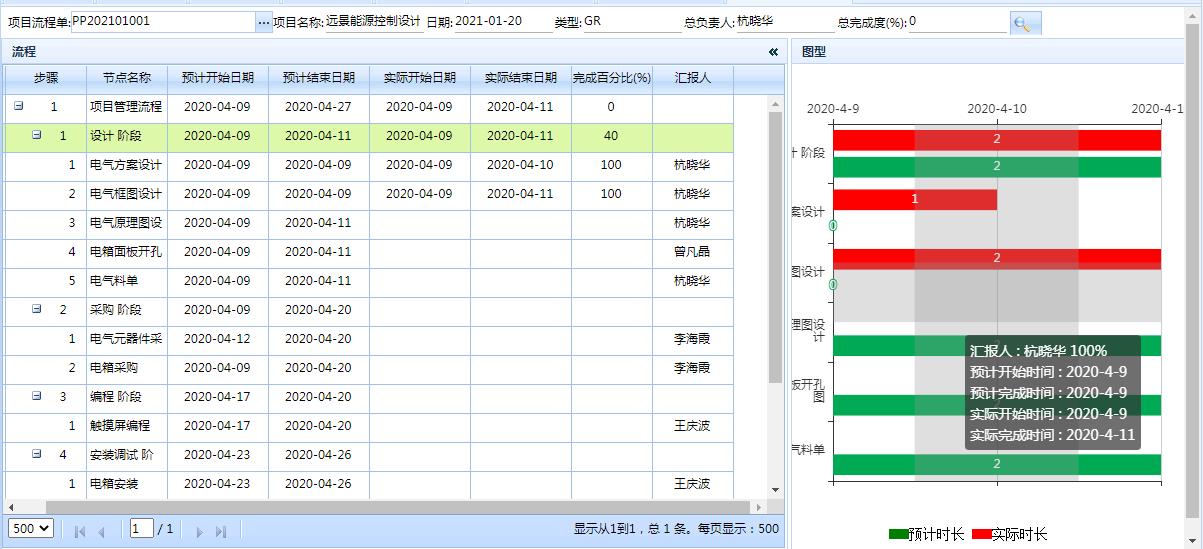Click reporter 曾凡晶 cell
Image resolution: width=1203 pixels, height=549 pixels.
[692, 252]
